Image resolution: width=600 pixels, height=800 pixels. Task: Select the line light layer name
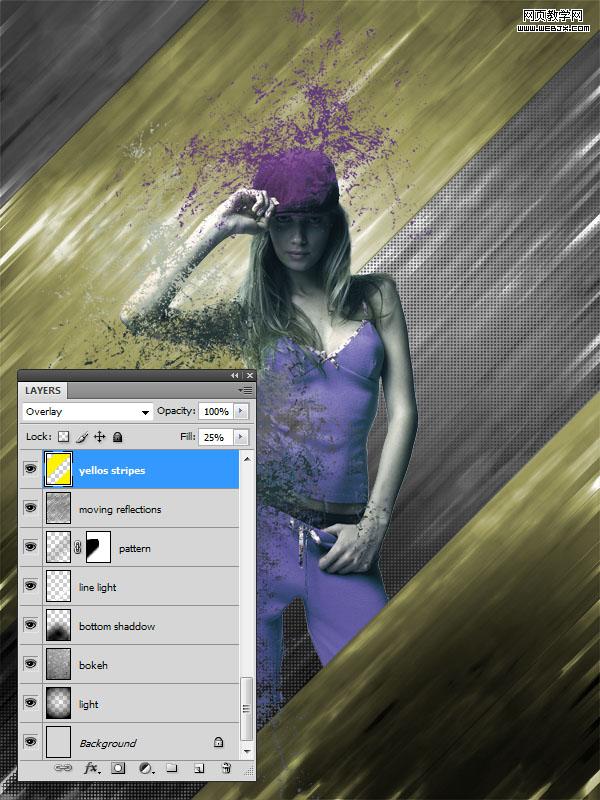coord(97,587)
